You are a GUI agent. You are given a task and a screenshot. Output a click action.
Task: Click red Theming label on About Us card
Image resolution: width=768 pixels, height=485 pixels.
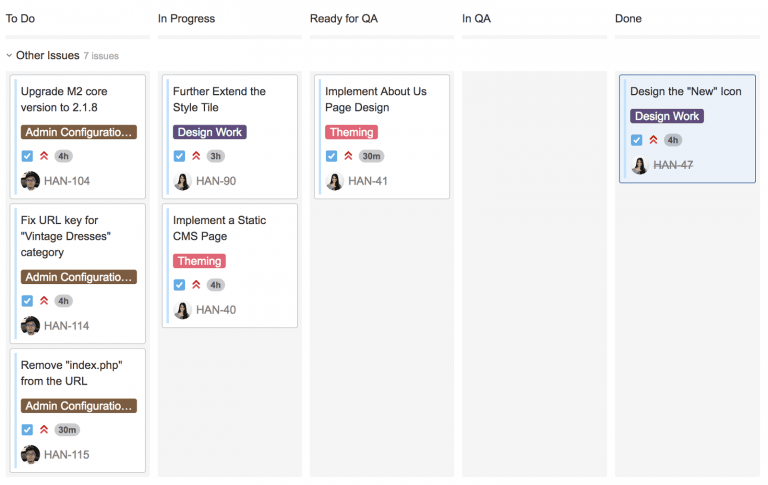click(x=351, y=132)
